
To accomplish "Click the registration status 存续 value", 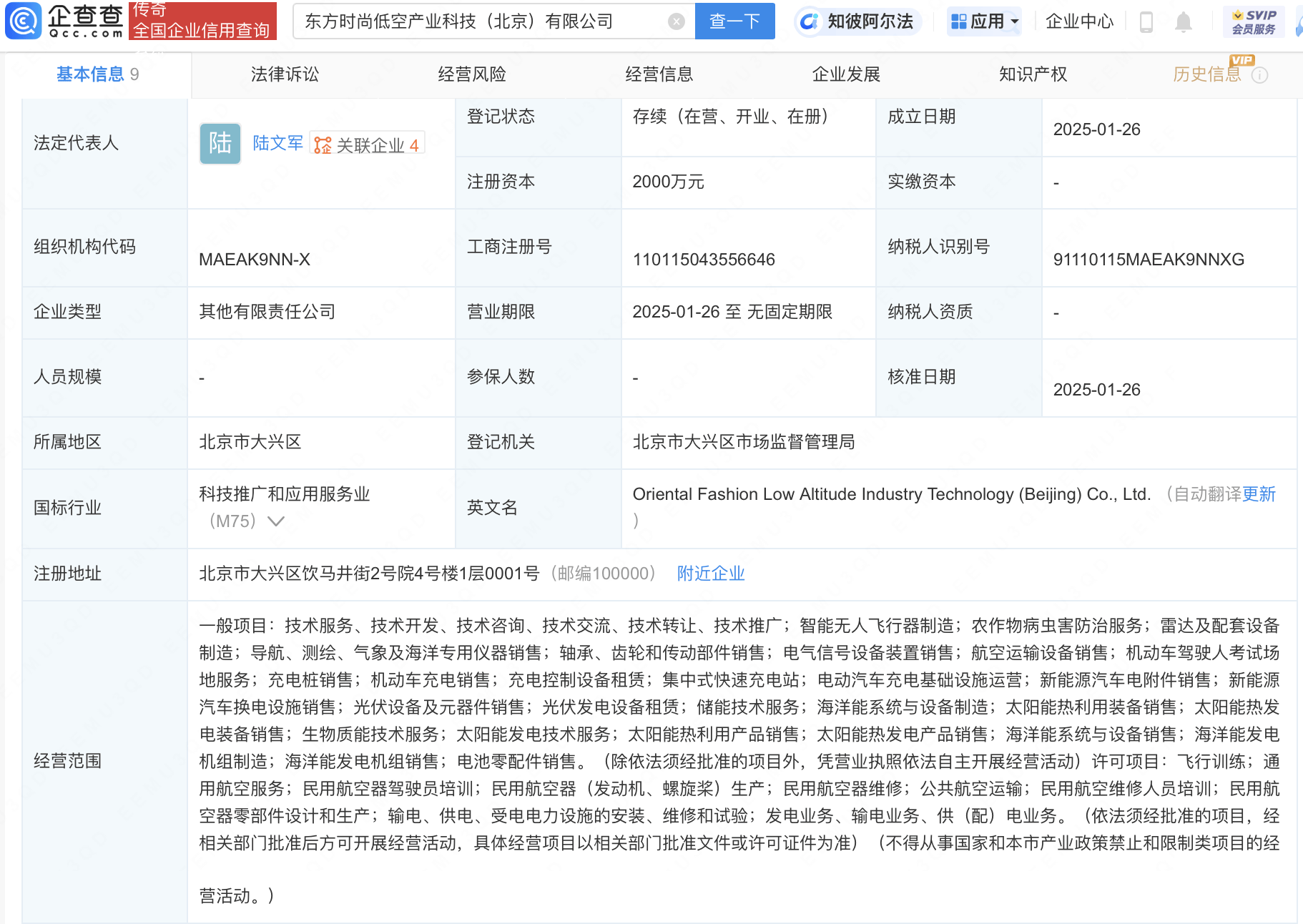I will click(730, 117).
